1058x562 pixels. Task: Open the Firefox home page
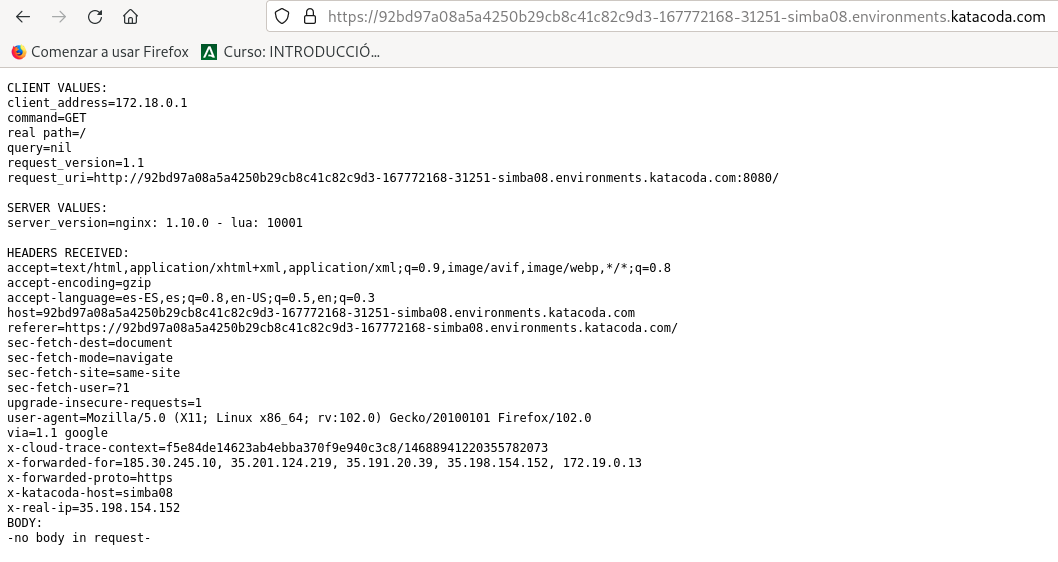tap(130, 17)
